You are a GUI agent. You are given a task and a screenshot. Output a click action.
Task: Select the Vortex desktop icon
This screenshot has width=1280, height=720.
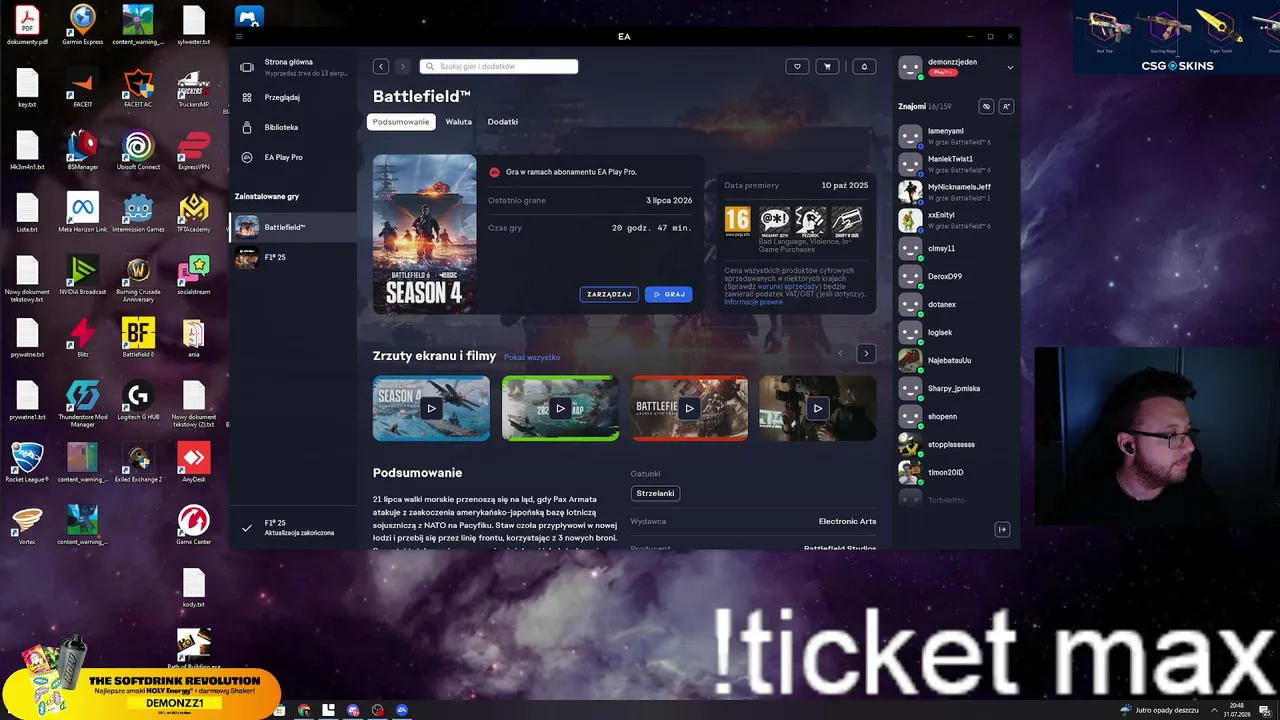click(27, 525)
